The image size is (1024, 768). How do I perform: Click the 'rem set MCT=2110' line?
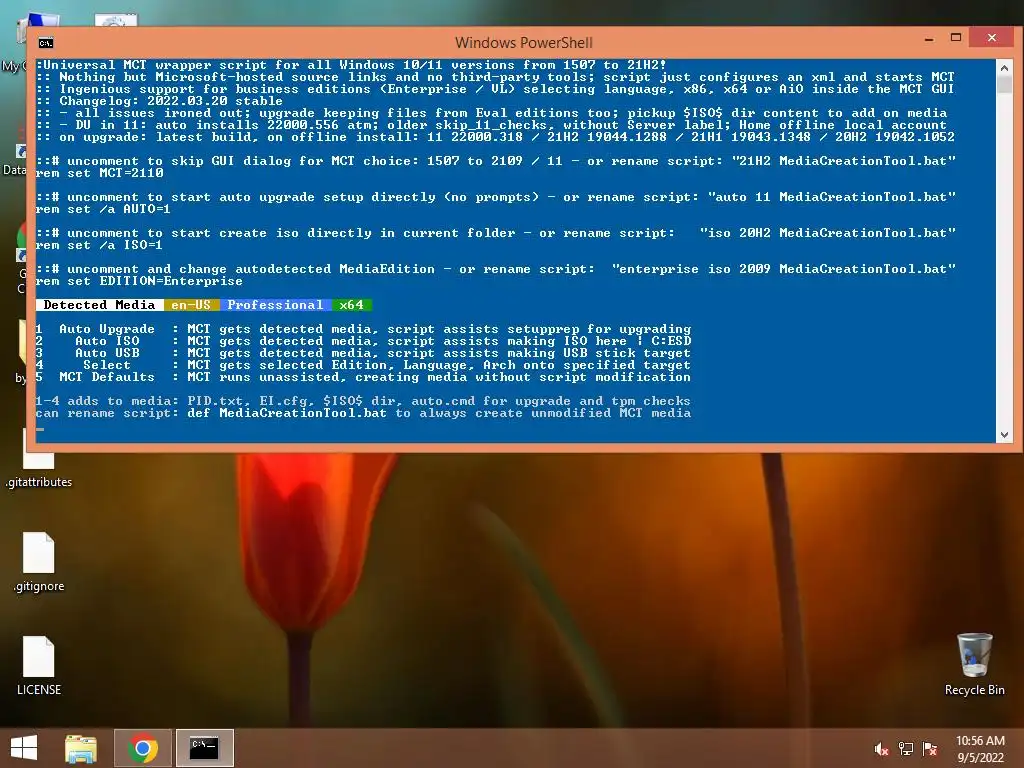[99, 173]
